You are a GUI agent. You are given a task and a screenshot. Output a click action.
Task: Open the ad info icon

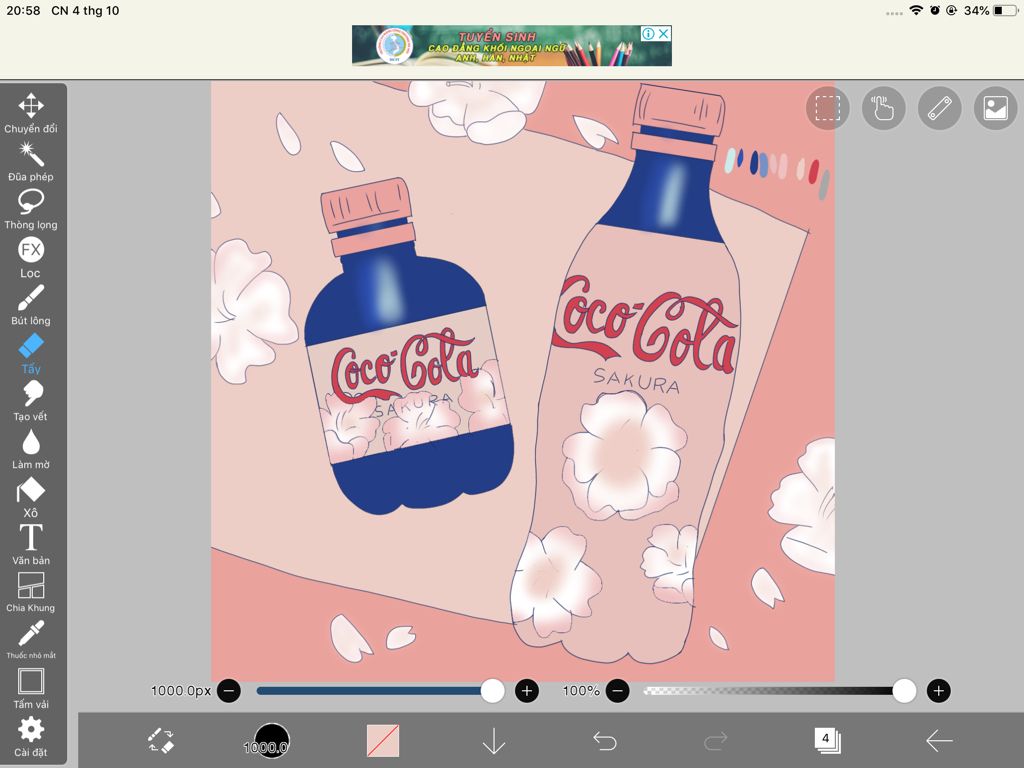coord(648,33)
